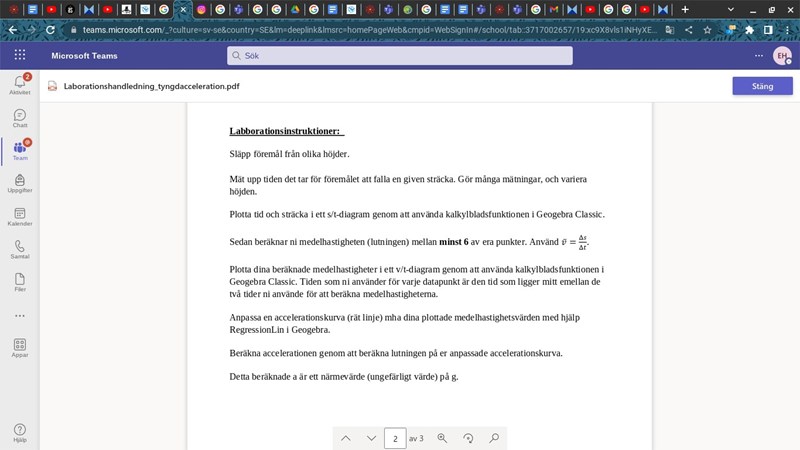Open Filer in the sidebar
800x450 pixels.
19,283
